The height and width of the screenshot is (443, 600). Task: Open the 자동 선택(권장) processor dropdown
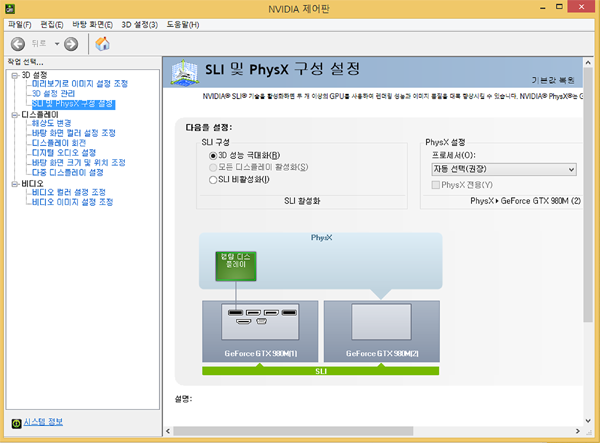(x=504, y=169)
